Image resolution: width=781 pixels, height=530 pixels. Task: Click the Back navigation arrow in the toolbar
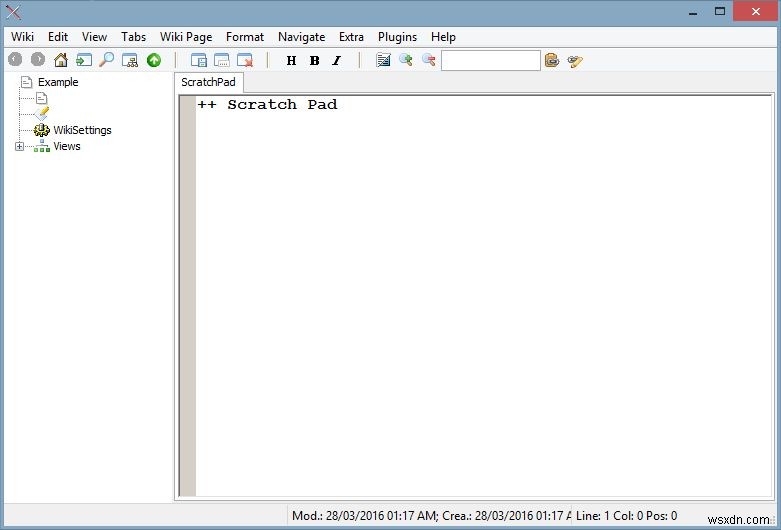15,60
